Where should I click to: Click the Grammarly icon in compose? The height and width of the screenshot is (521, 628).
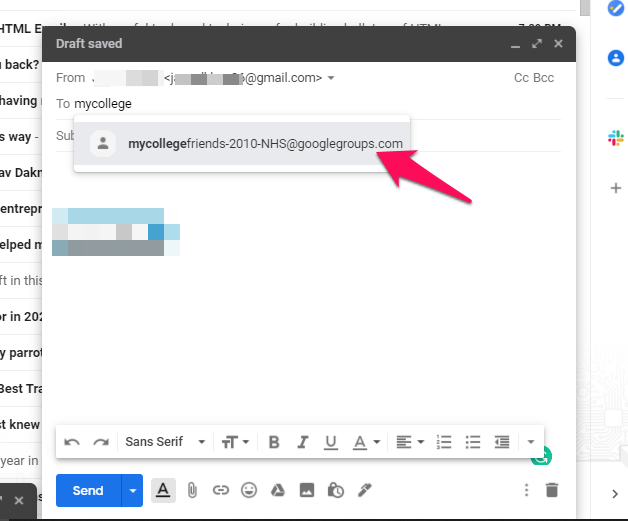point(543,457)
